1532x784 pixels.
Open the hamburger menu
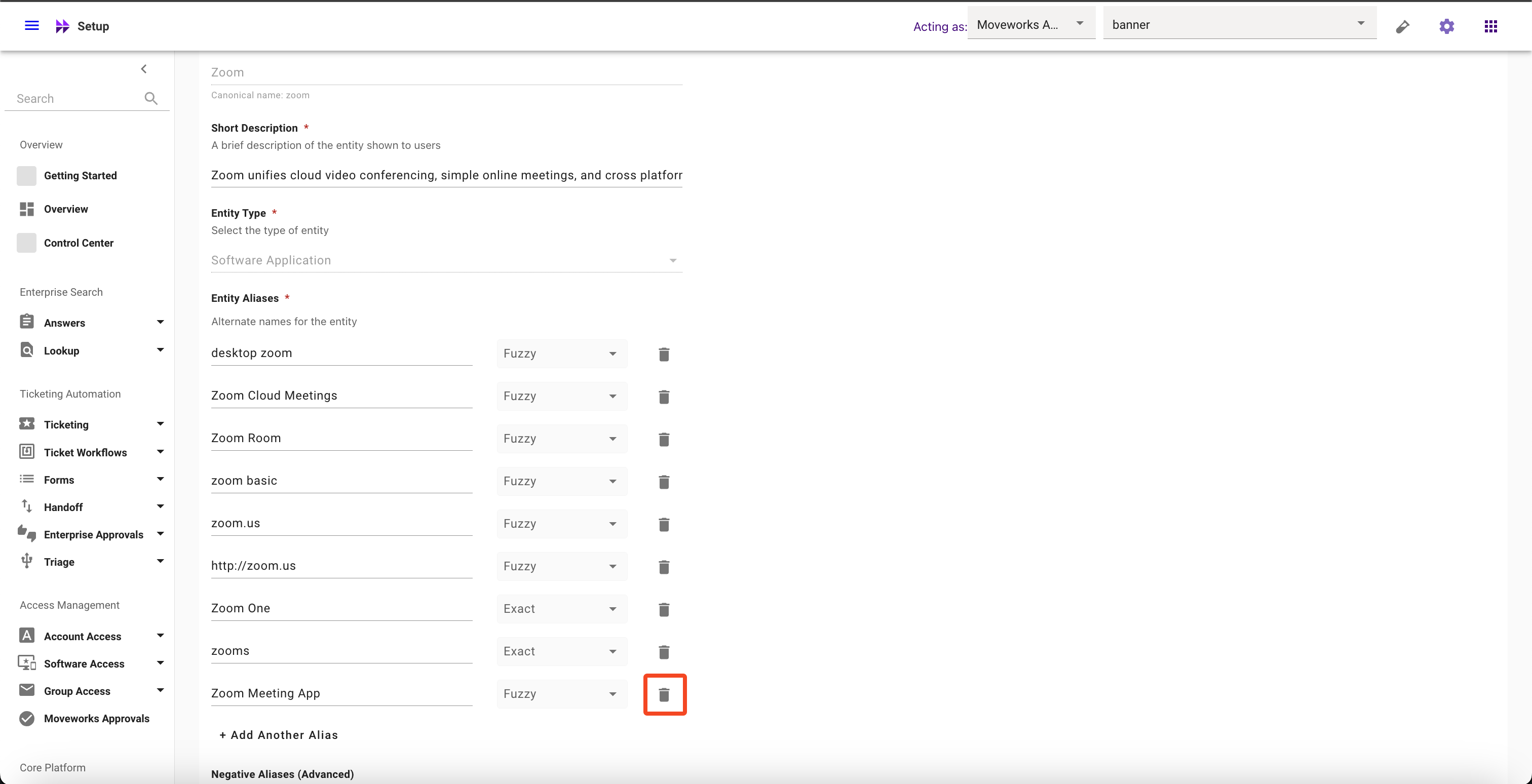tap(31, 25)
